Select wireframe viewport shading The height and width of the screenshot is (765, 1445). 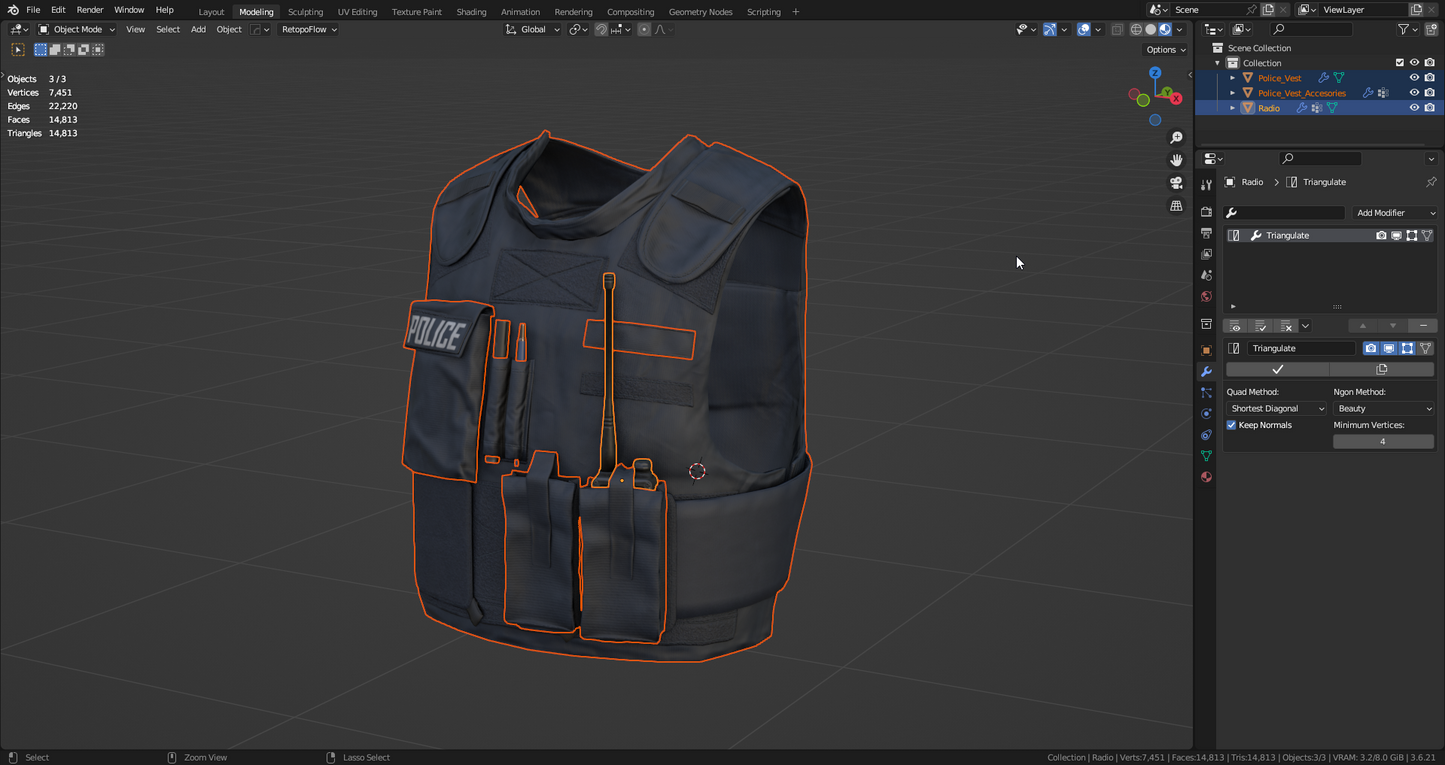[1136, 30]
